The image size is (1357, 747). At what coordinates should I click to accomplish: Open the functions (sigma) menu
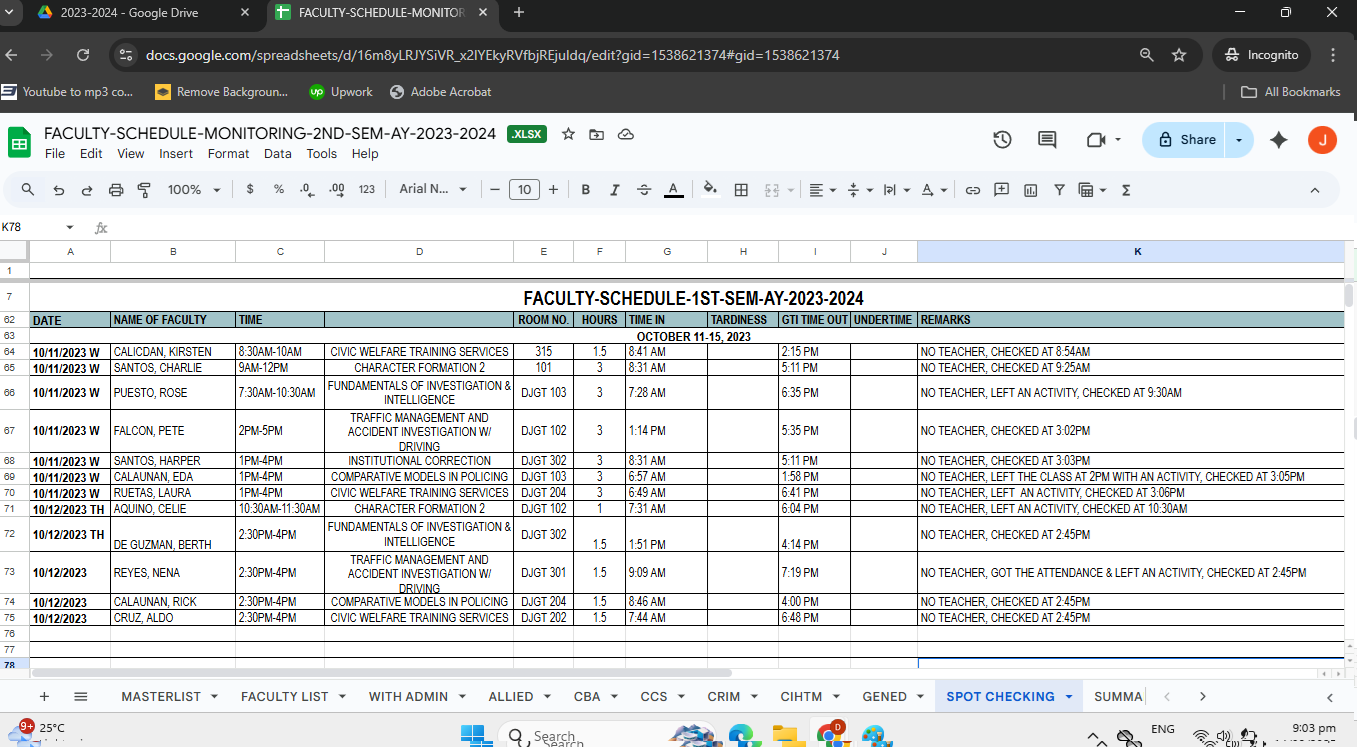pos(1126,190)
